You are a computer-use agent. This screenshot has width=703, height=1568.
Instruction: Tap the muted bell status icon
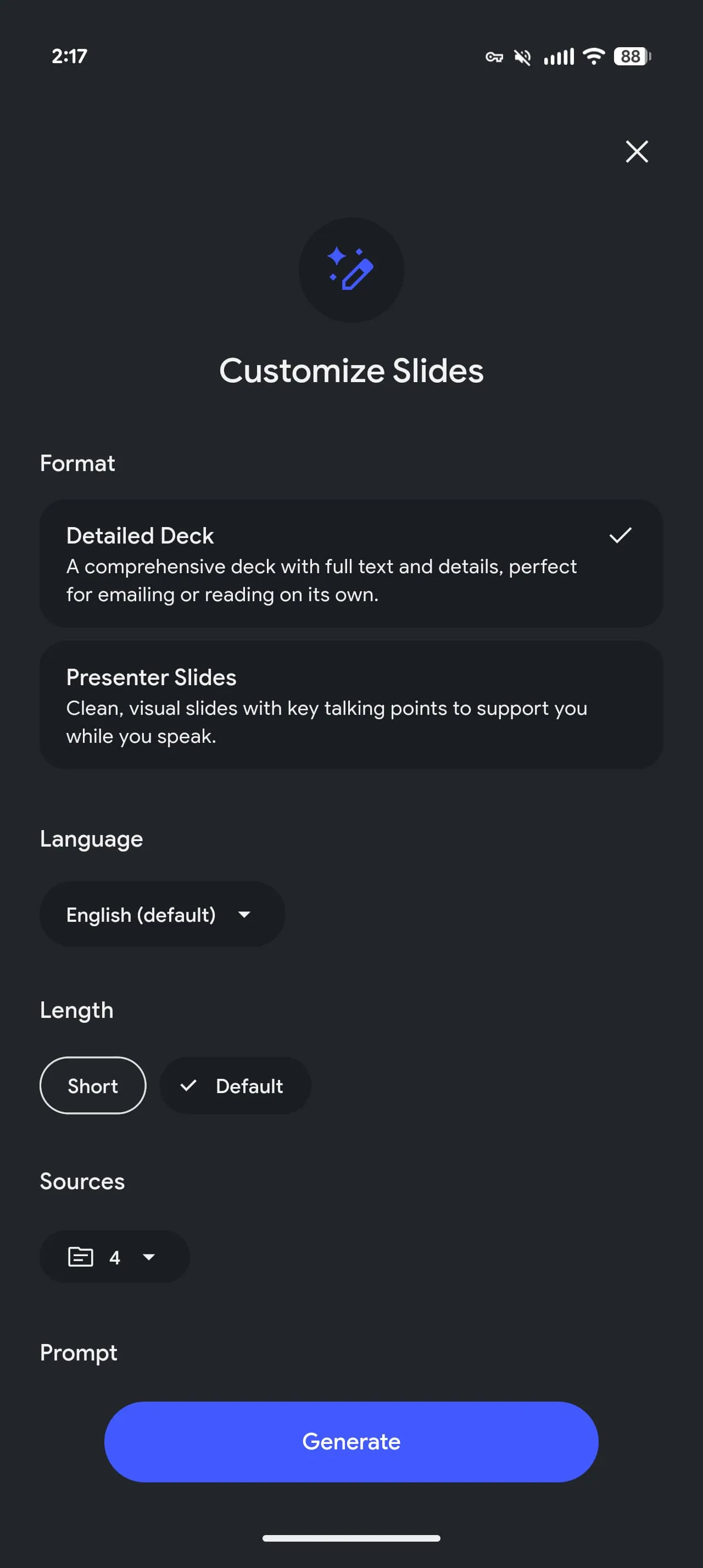(x=522, y=57)
